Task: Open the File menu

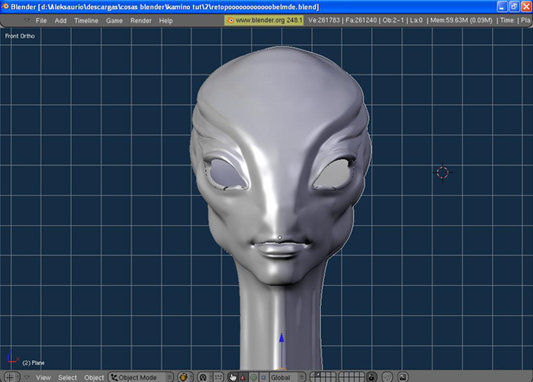Action: (41, 21)
